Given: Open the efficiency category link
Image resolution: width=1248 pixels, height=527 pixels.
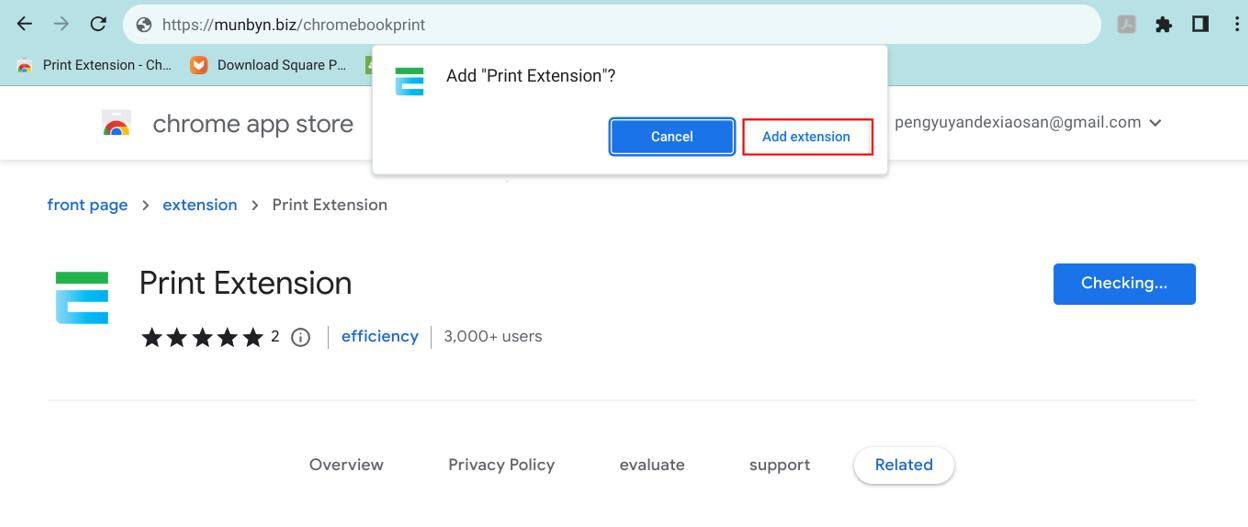Looking at the screenshot, I should [380, 337].
